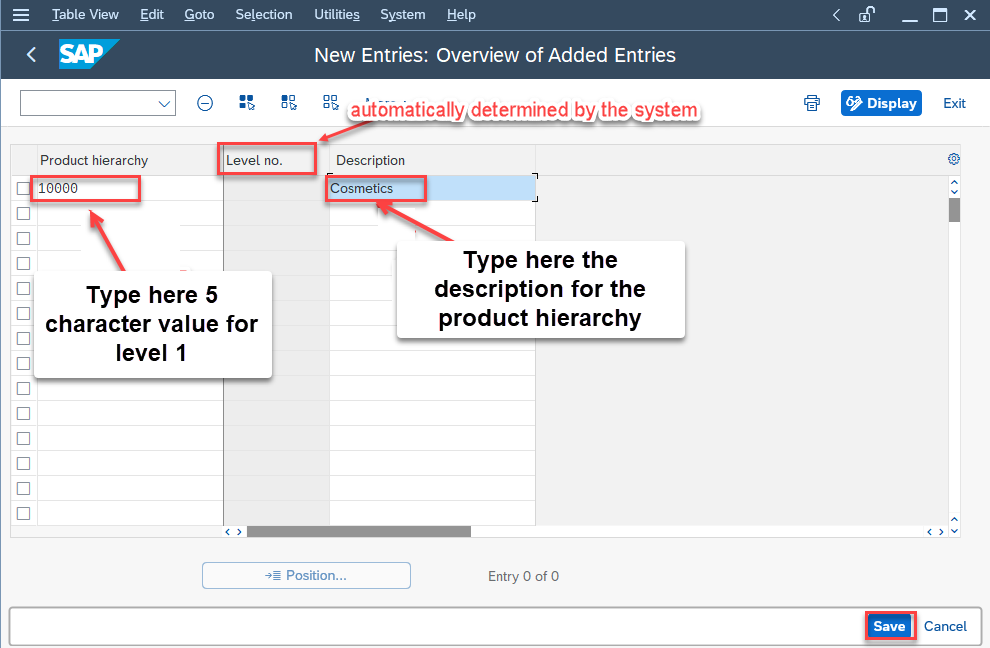The image size is (990, 648).
Task: Click the lock icon in title bar
Action: coord(867,15)
